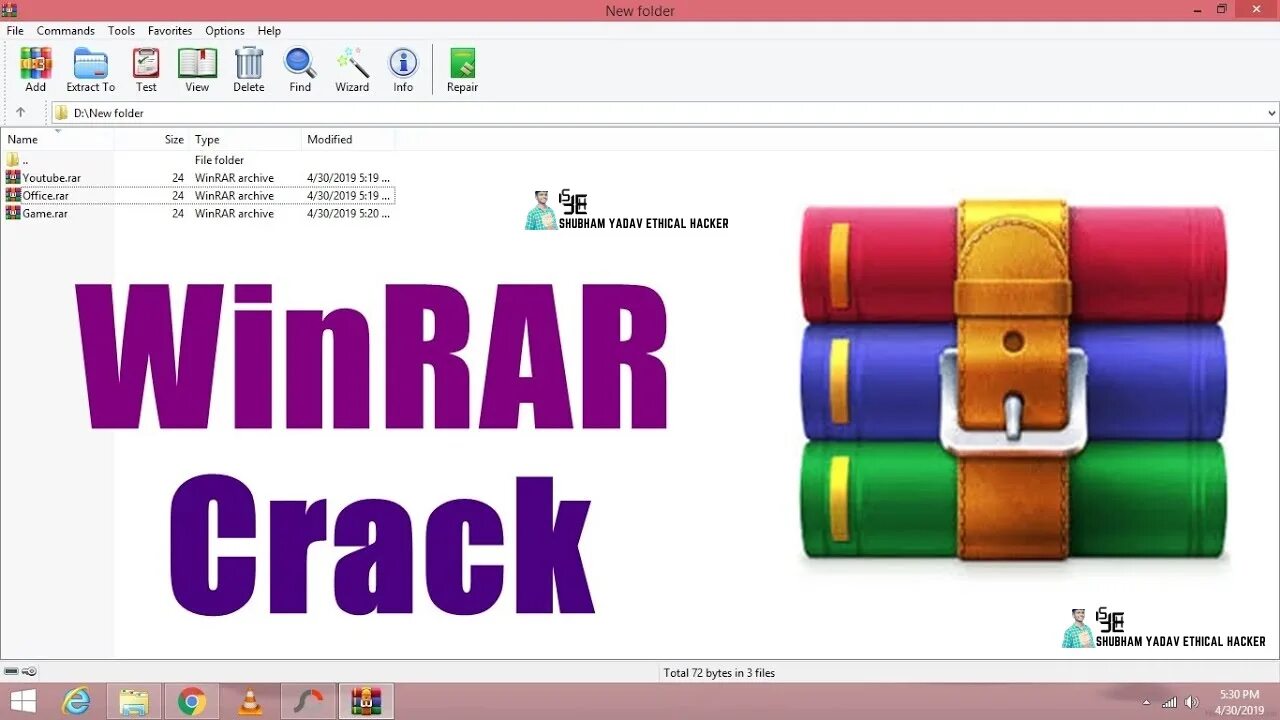
Task: Go up one folder level arrow
Action: tap(20, 112)
